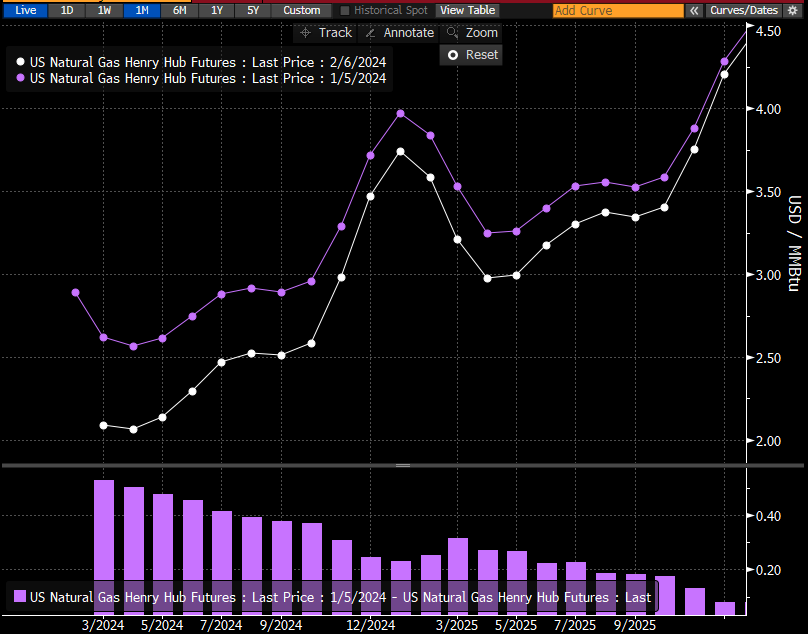Viewport: 808px width, 634px height.
Task: Click the Annotate pencil icon
Action: [370, 33]
